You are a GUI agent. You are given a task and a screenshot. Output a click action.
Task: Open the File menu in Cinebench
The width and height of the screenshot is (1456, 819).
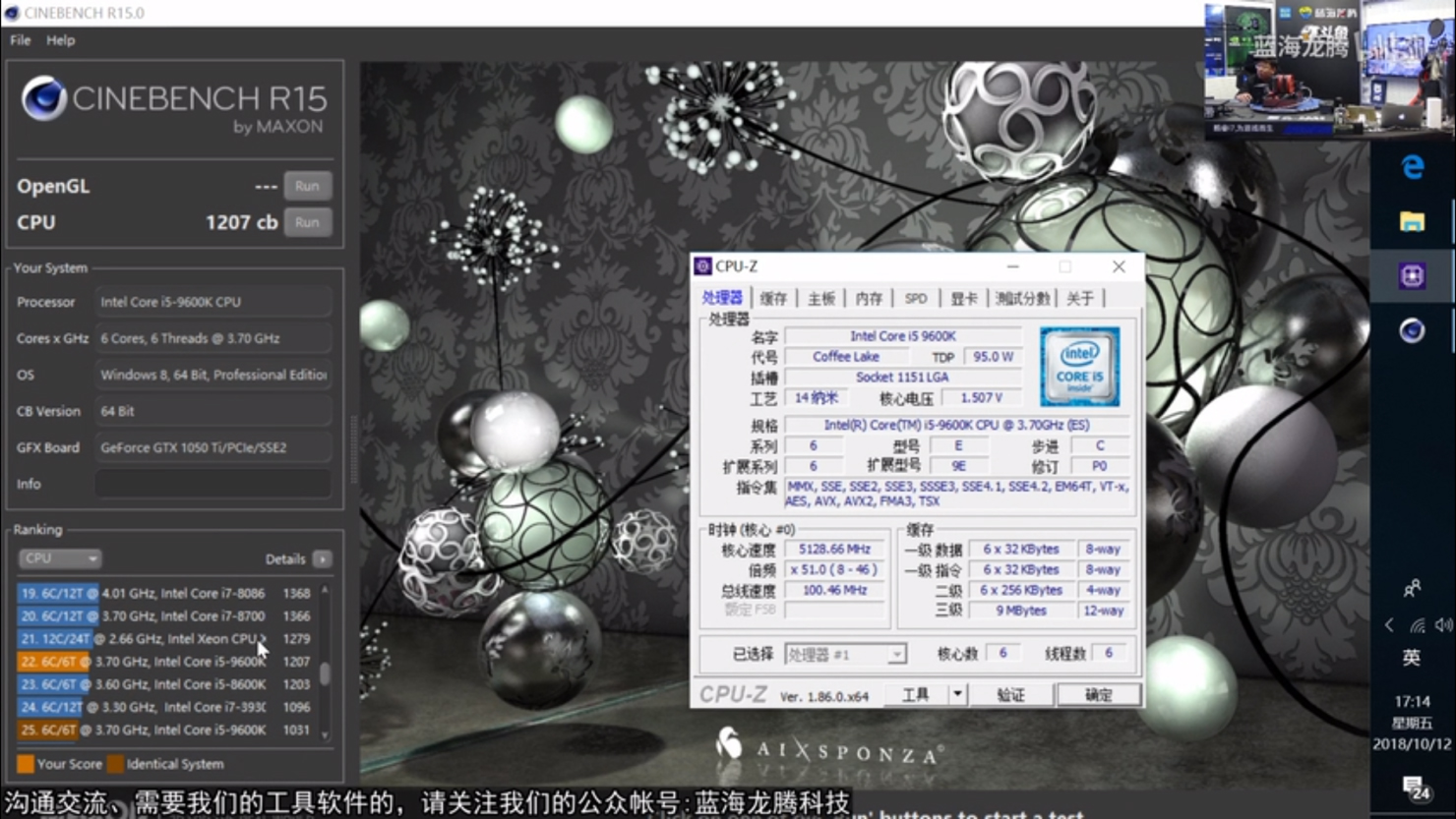tap(20, 40)
